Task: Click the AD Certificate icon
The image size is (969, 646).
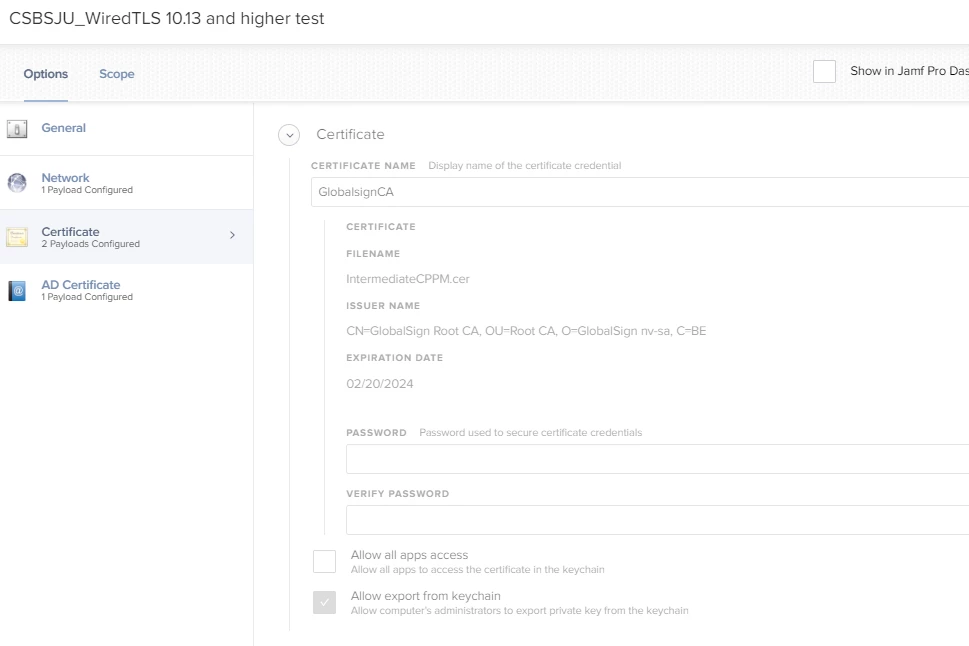Action: (x=17, y=290)
